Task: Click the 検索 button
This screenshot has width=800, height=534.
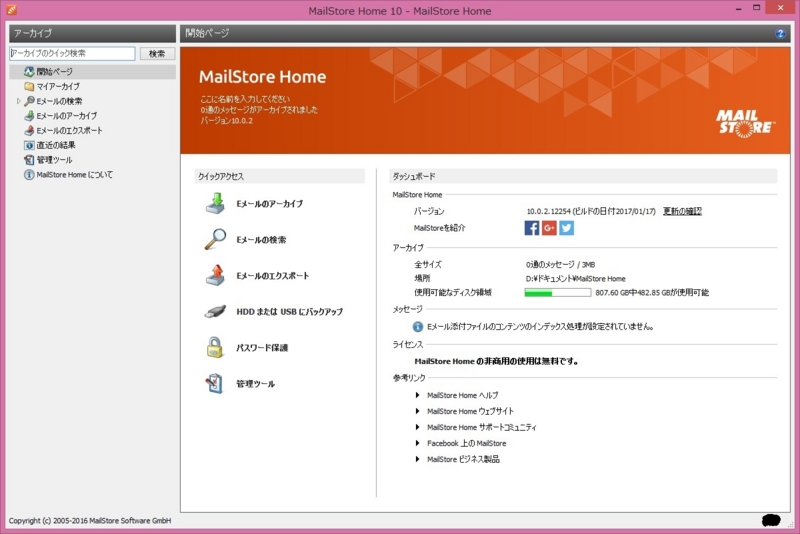Action: [x=157, y=54]
